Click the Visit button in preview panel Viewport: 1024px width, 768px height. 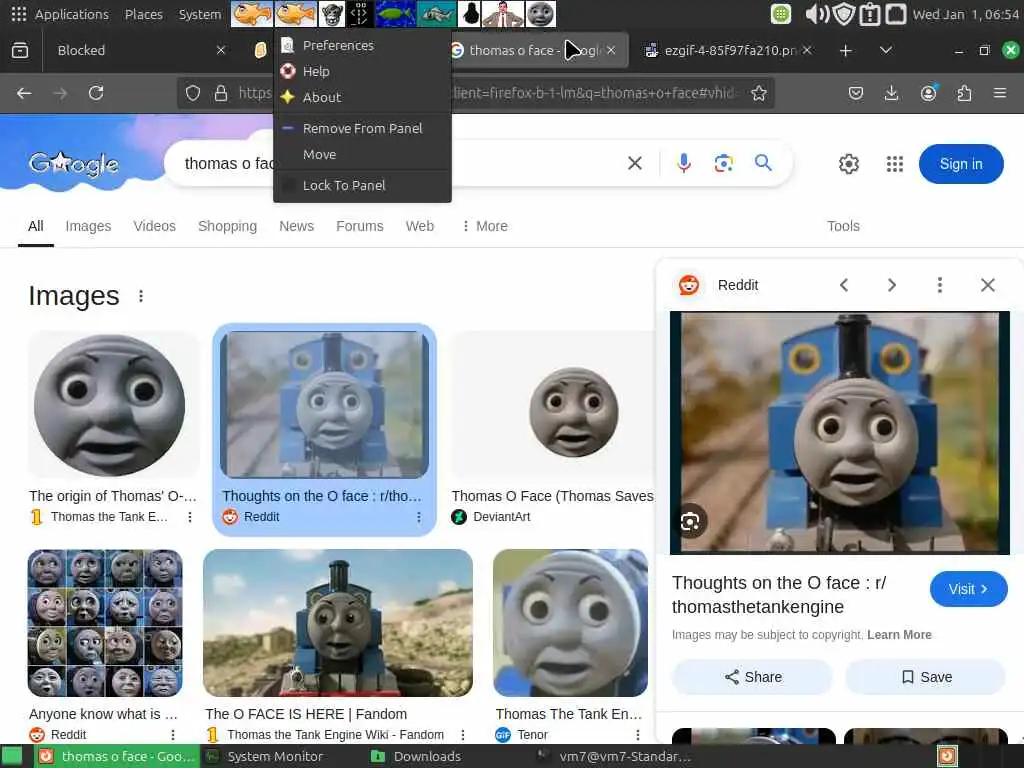(968, 589)
